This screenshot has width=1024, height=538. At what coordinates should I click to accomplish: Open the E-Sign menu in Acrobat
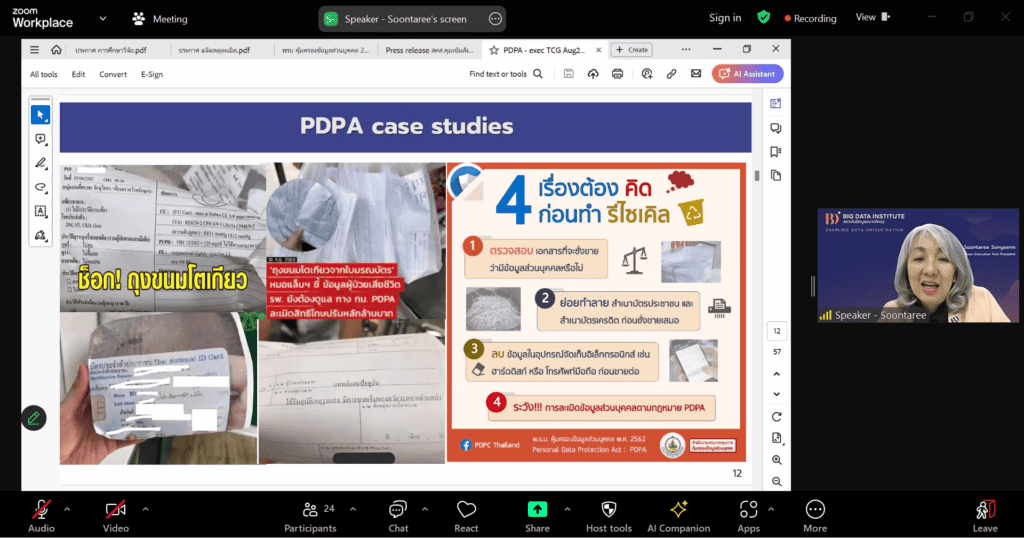click(x=152, y=74)
